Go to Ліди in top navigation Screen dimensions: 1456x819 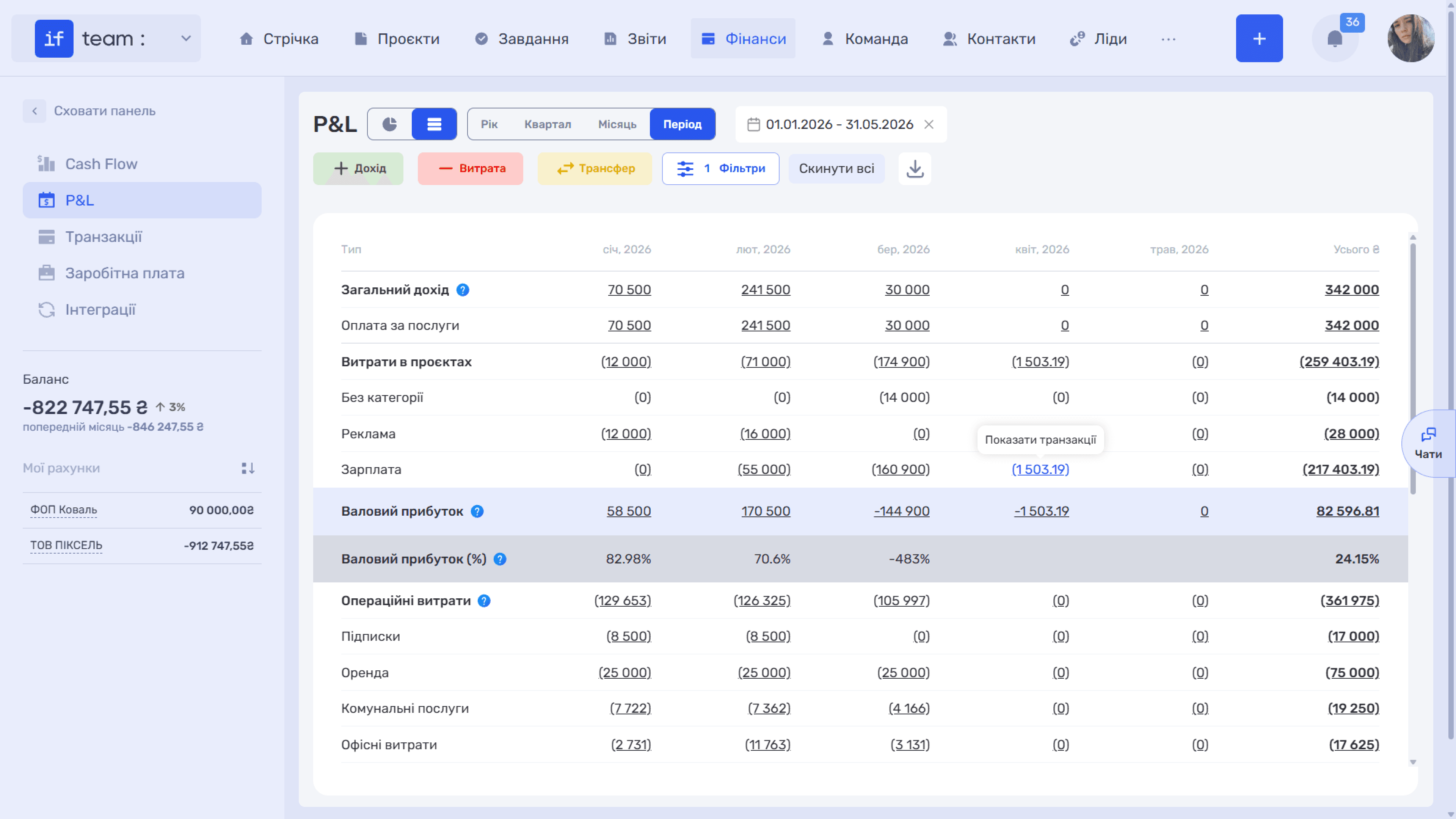click(x=1098, y=38)
